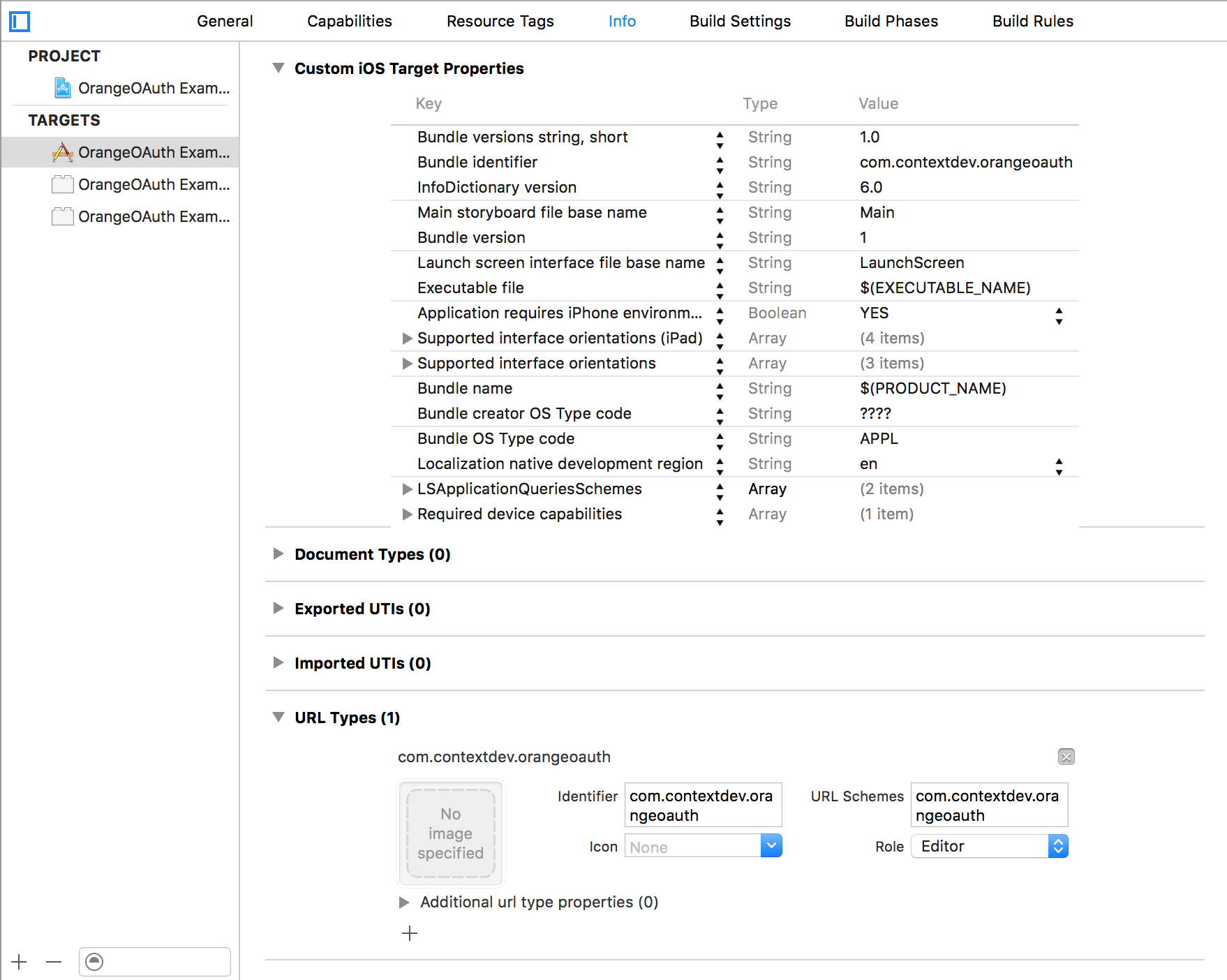This screenshot has height=980, width=1227.
Task: Click the targets filter search field
Action: pyautogui.click(x=155, y=962)
